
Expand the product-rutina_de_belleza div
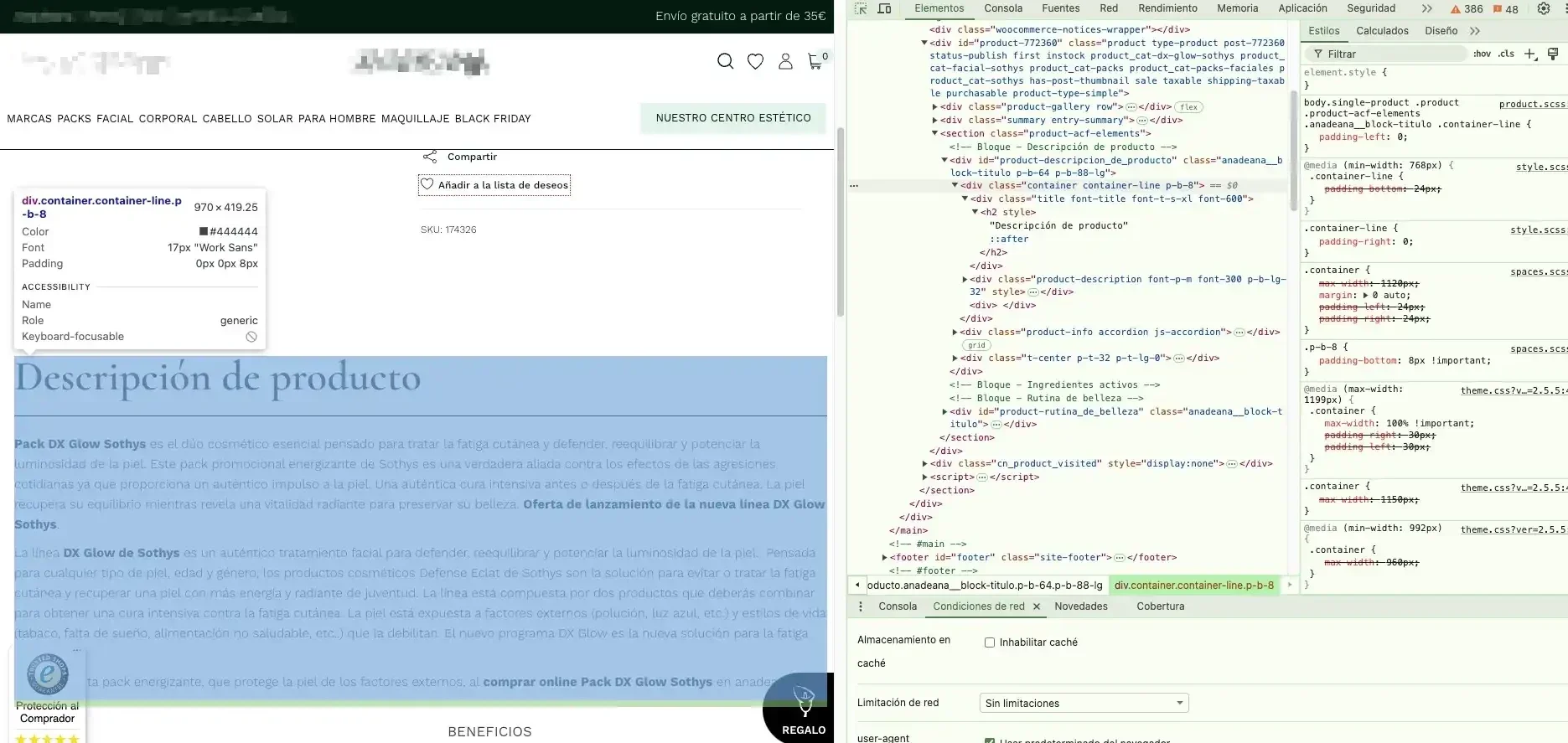pyautogui.click(x=944, y=411)
